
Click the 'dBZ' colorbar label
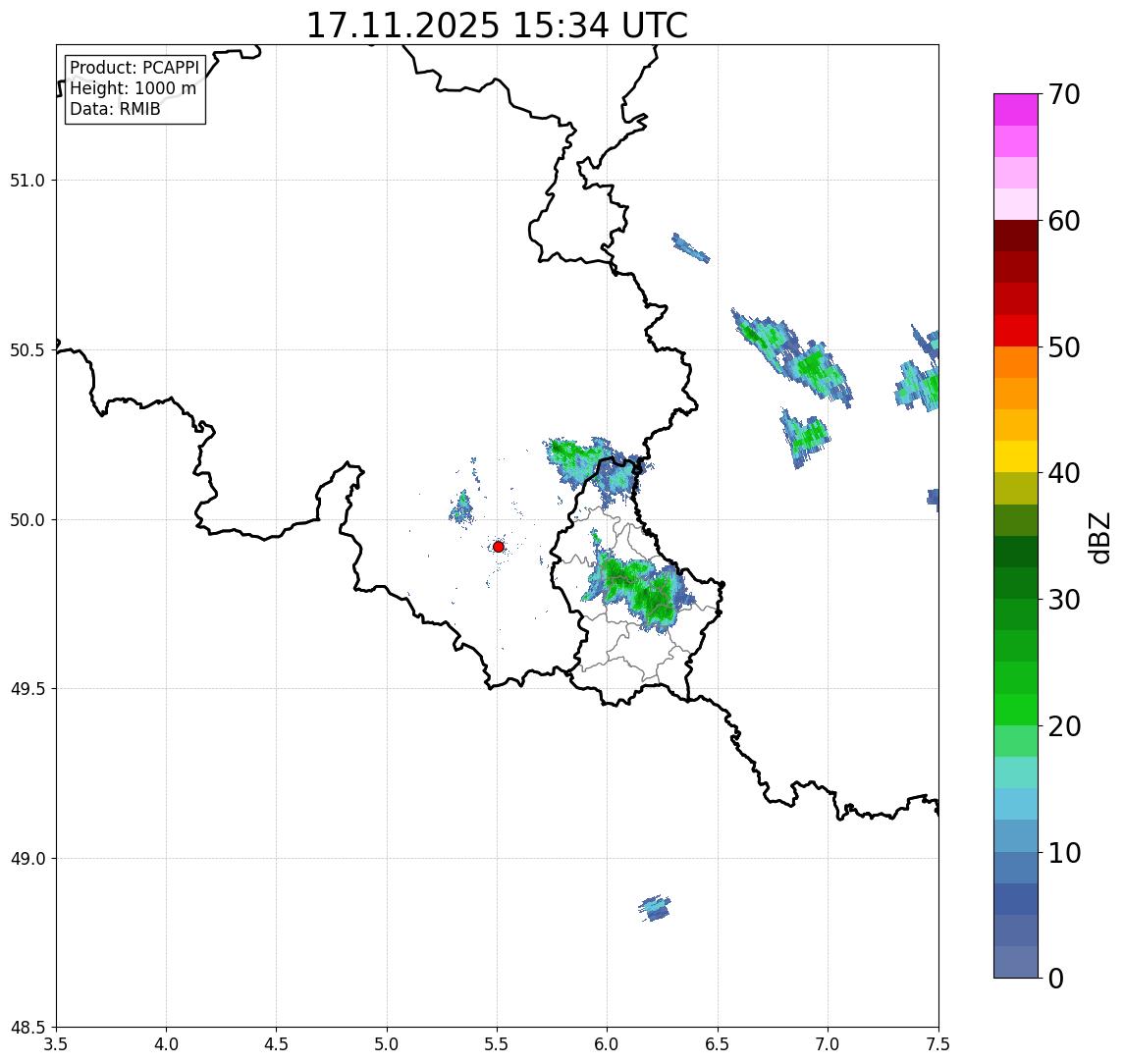tap(1098, 538)
